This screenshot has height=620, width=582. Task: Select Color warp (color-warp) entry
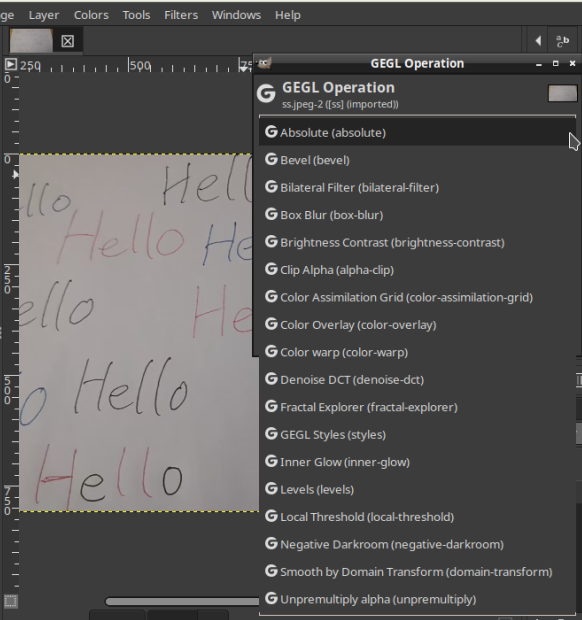[417, 352]
